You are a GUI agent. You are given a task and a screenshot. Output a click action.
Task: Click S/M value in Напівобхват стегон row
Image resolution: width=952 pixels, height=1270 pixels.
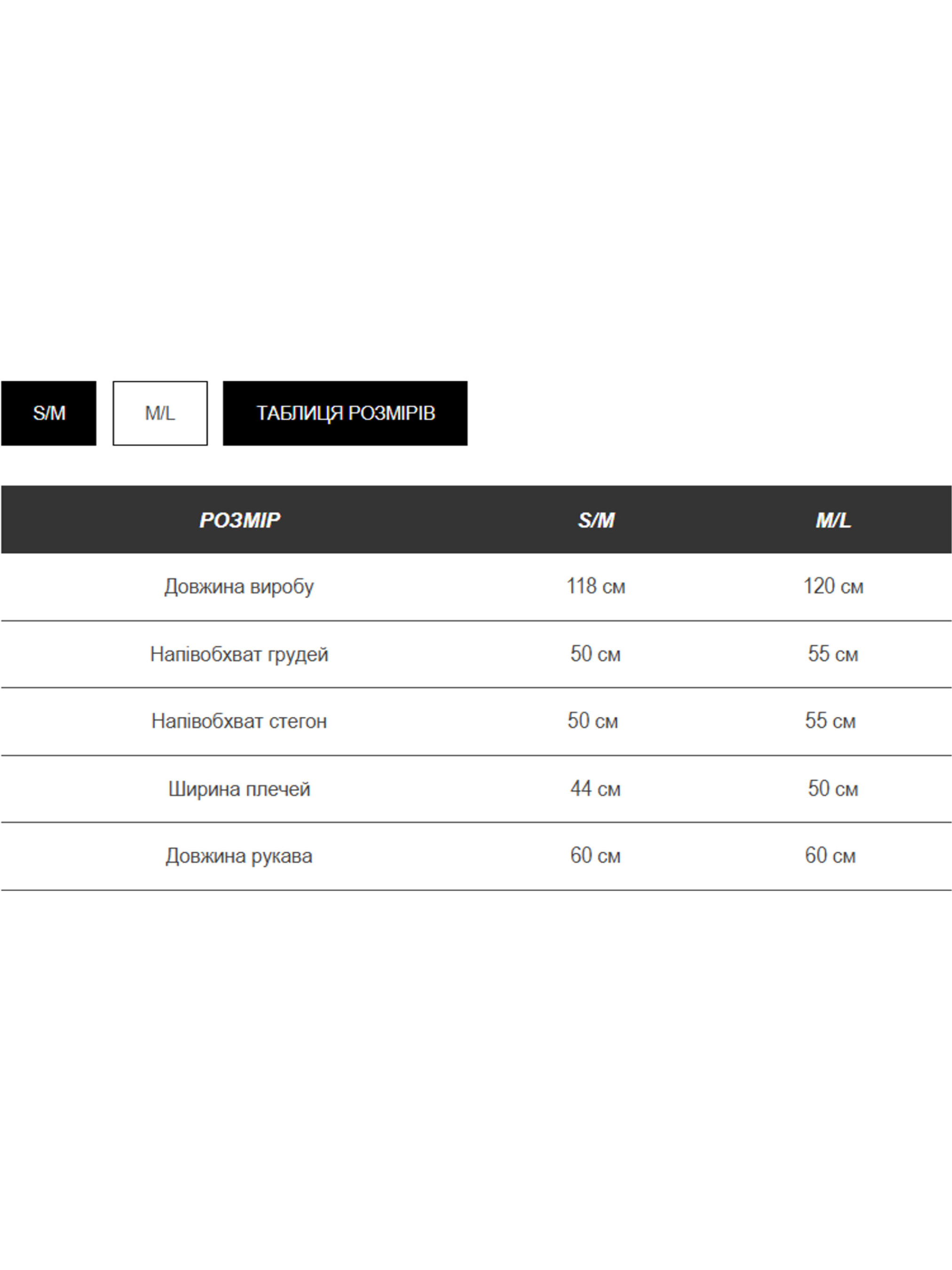pos(592,721)
